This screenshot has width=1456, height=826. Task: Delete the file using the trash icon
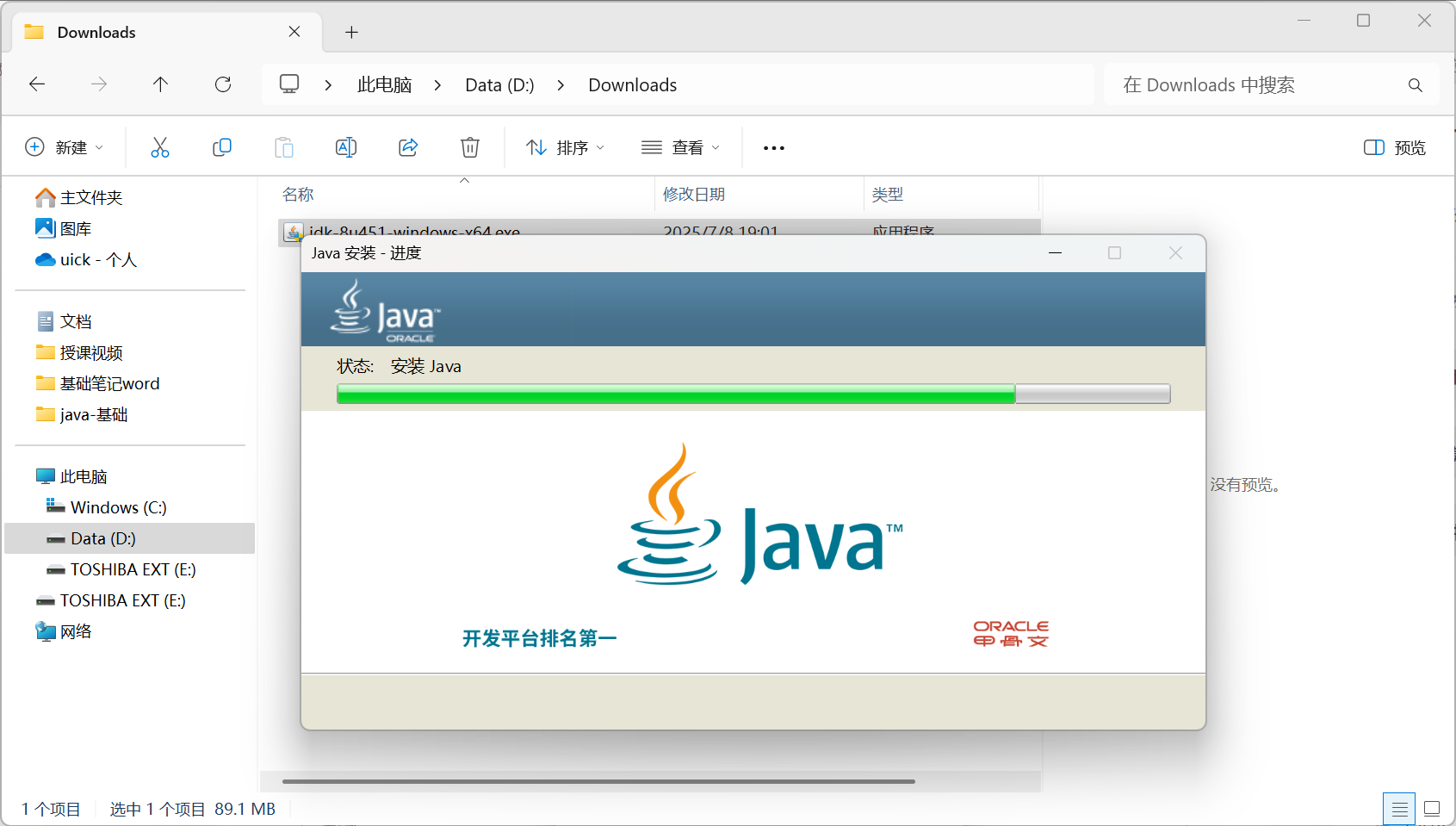click(469, 146)
